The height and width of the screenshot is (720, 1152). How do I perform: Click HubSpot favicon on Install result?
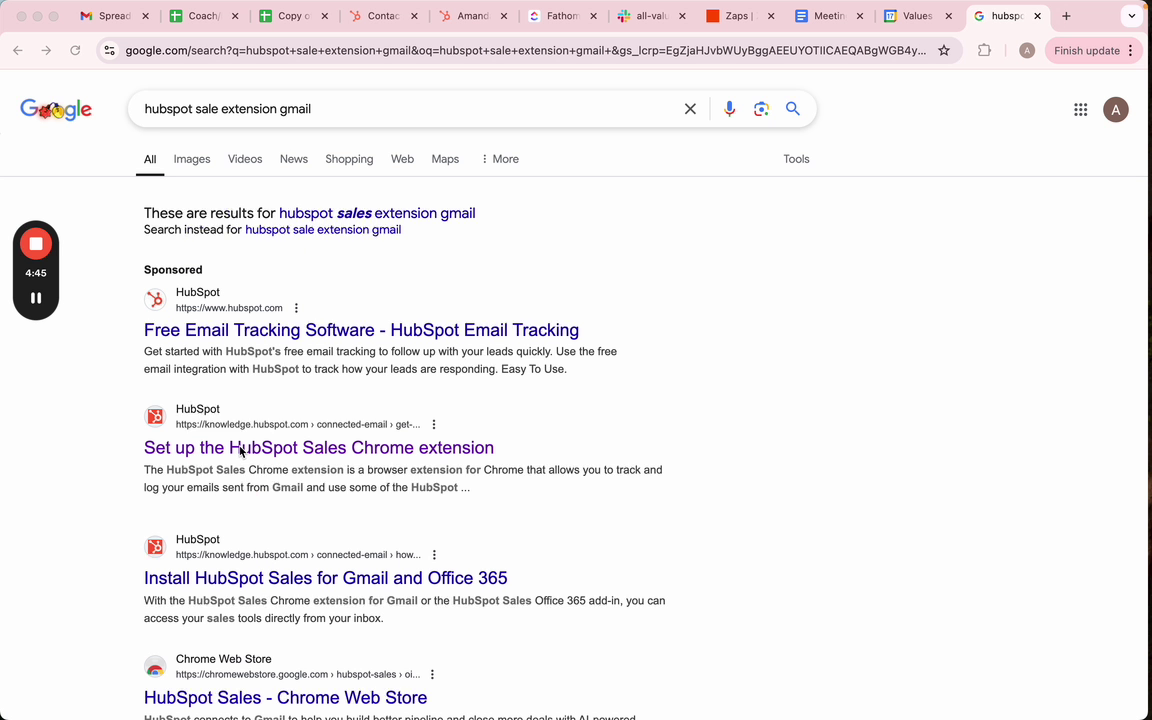tap(155, 547)
